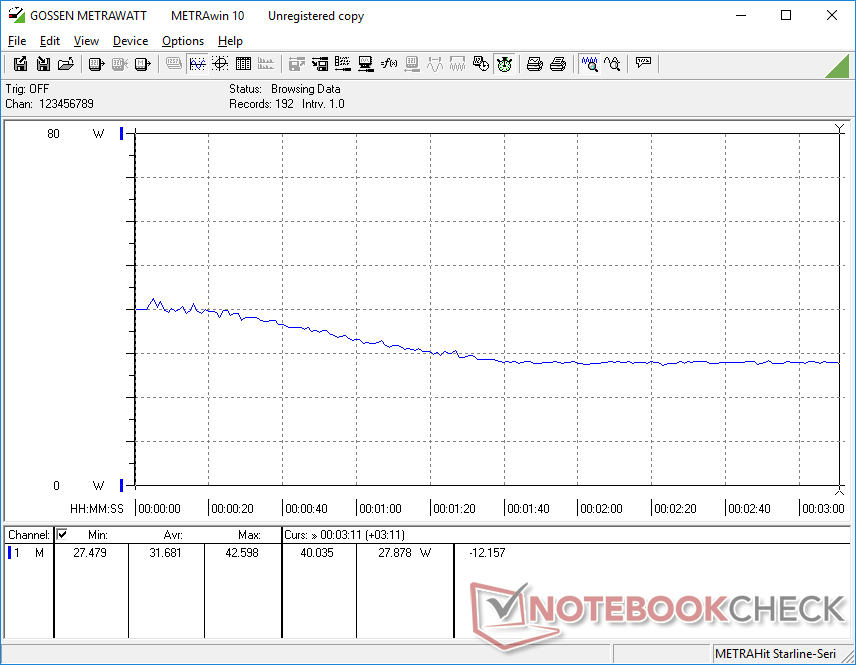856x665 pixels.
Task: Click the green stopwatch timer icon
Action: 504,64
